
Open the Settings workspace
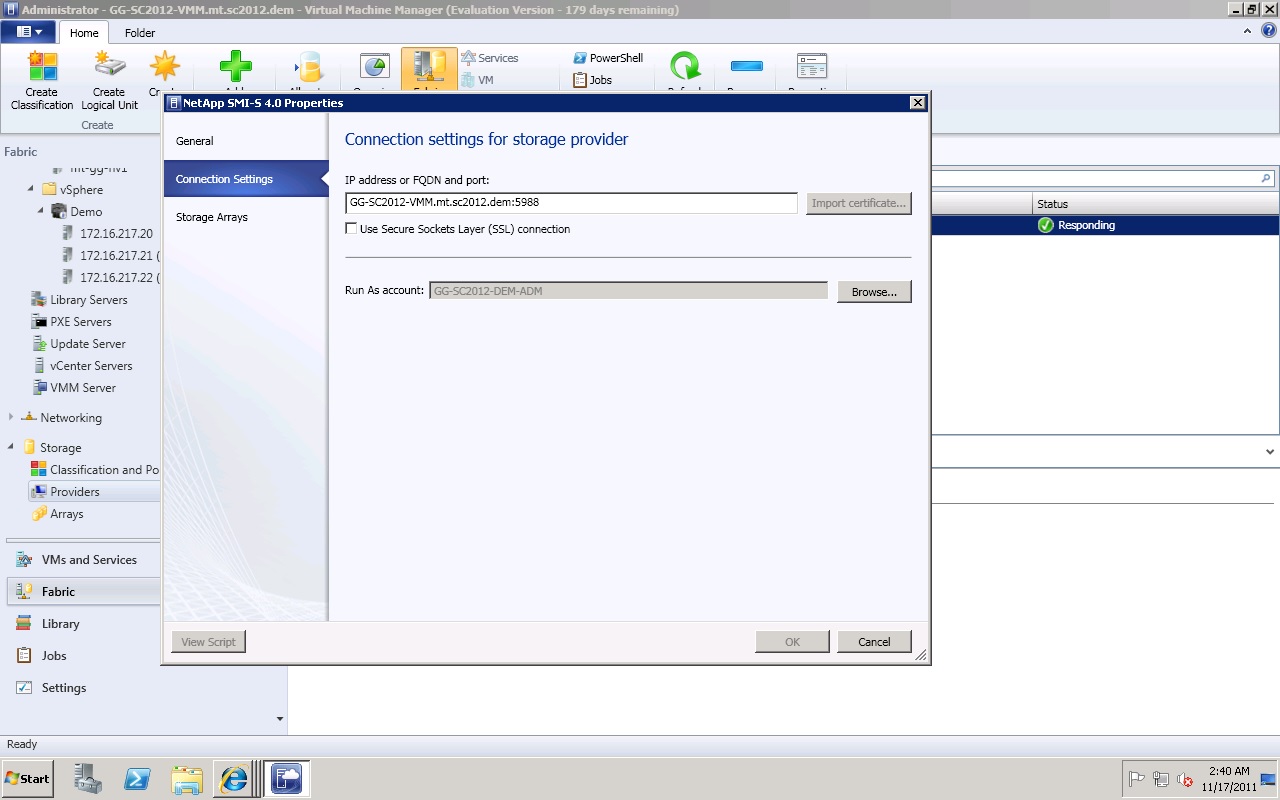[64, 688]
